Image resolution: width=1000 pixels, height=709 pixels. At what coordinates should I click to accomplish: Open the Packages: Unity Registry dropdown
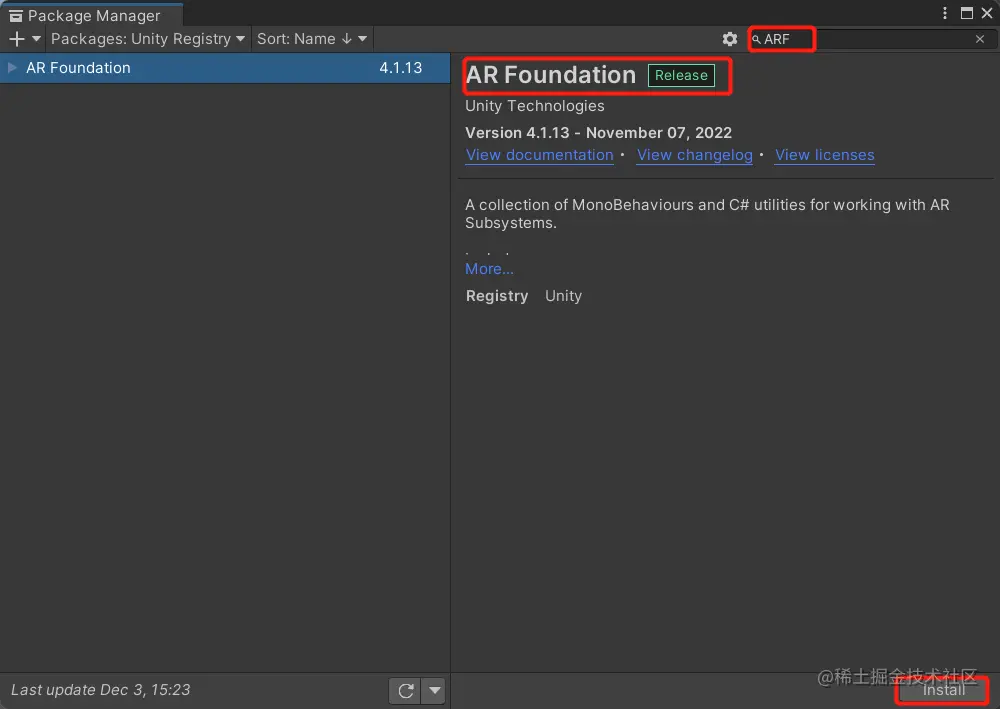point(148,39)
